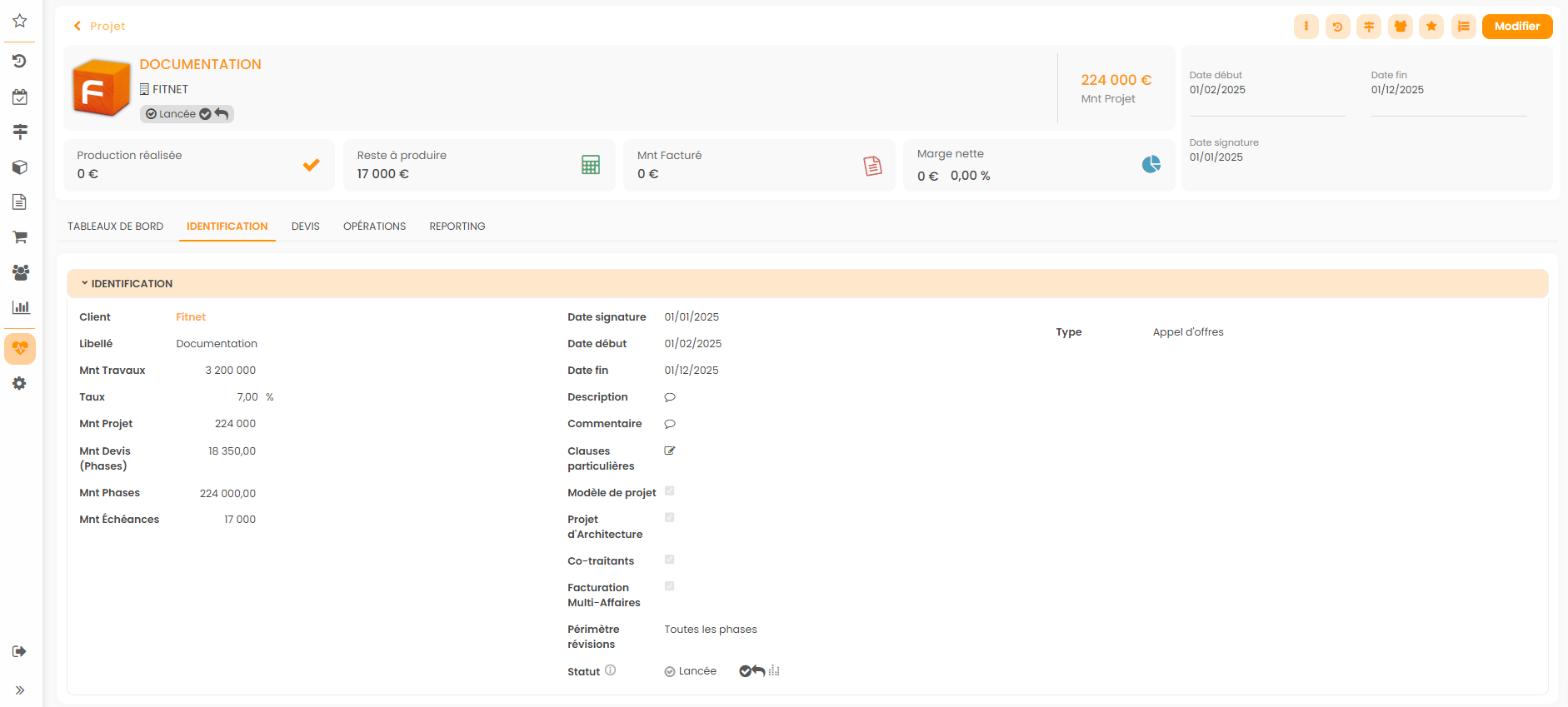1568x707 pixels.
Task: Click the calendar icon in the sidebar
Action: (x=20, y=97)
